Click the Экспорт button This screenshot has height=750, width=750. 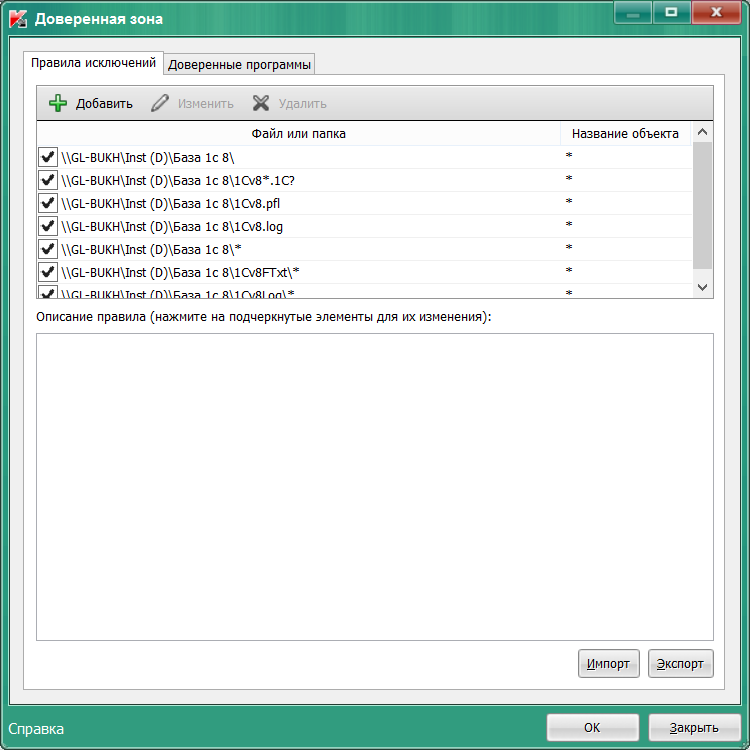tap(680, 663)
